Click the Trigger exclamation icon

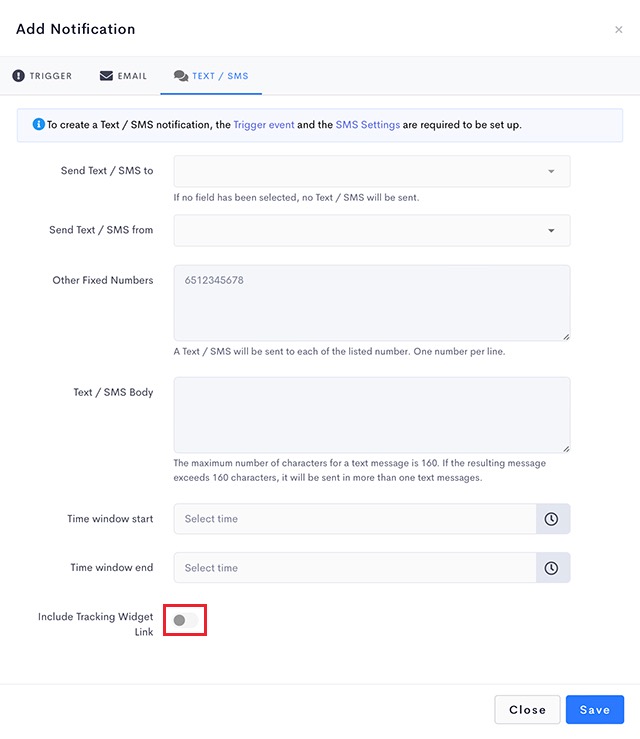[18, 75]
